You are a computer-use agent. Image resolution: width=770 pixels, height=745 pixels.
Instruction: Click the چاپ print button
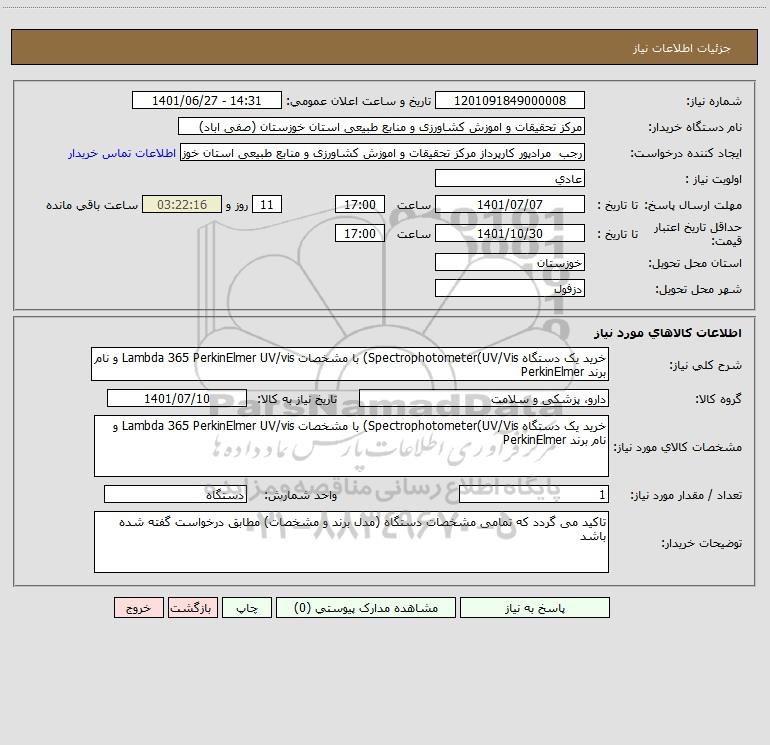(x=247, y=607)
